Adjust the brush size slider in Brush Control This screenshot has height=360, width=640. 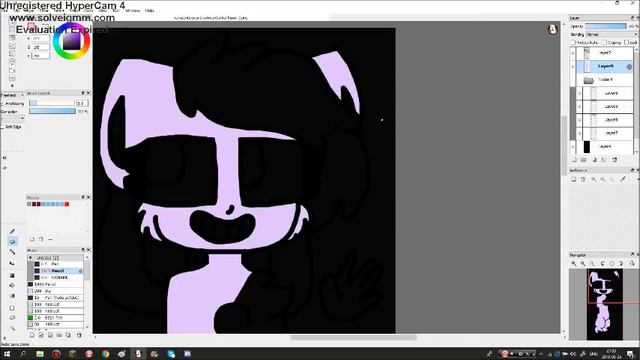(52, 103)
